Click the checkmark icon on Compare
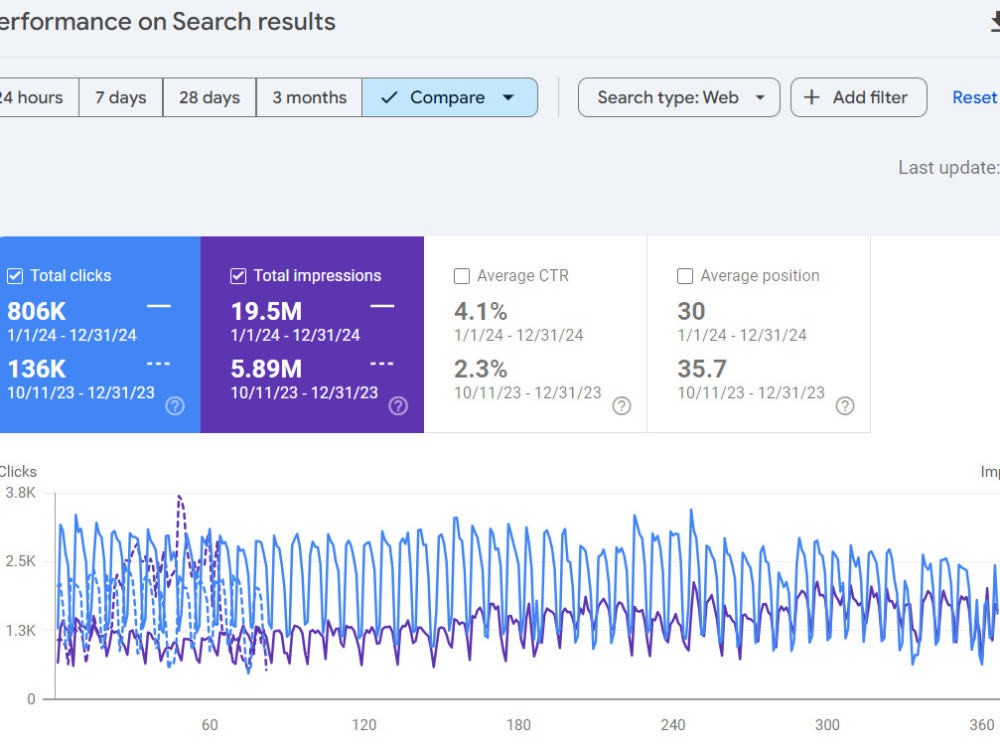Screen dimensions: 1000x751 389,98
